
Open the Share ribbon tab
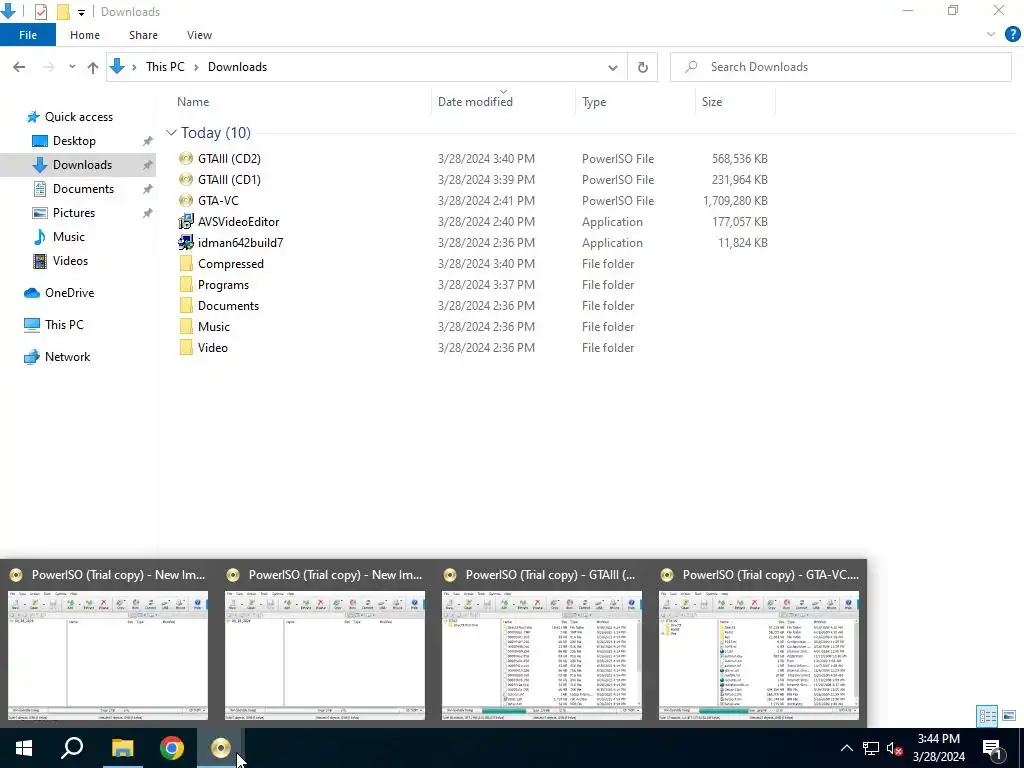pos(143,35)
